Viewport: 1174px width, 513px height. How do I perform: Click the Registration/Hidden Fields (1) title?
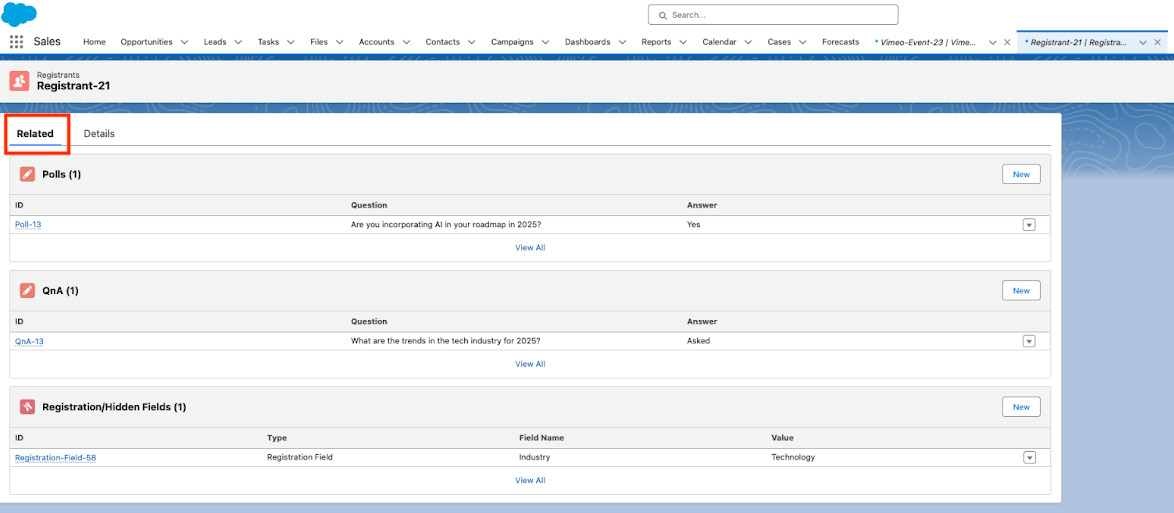pos(114,407)
